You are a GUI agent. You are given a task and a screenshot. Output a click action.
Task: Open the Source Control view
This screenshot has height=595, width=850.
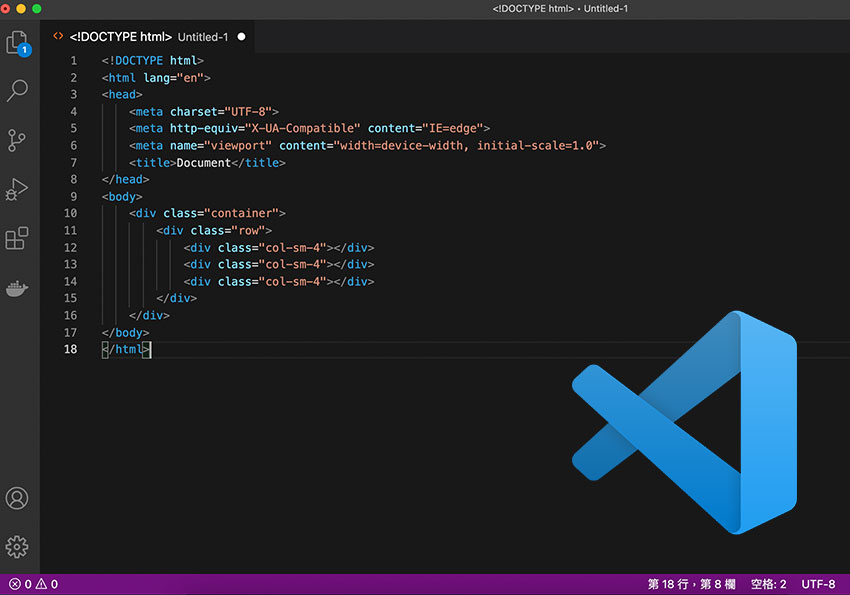(x=17, y=140)
